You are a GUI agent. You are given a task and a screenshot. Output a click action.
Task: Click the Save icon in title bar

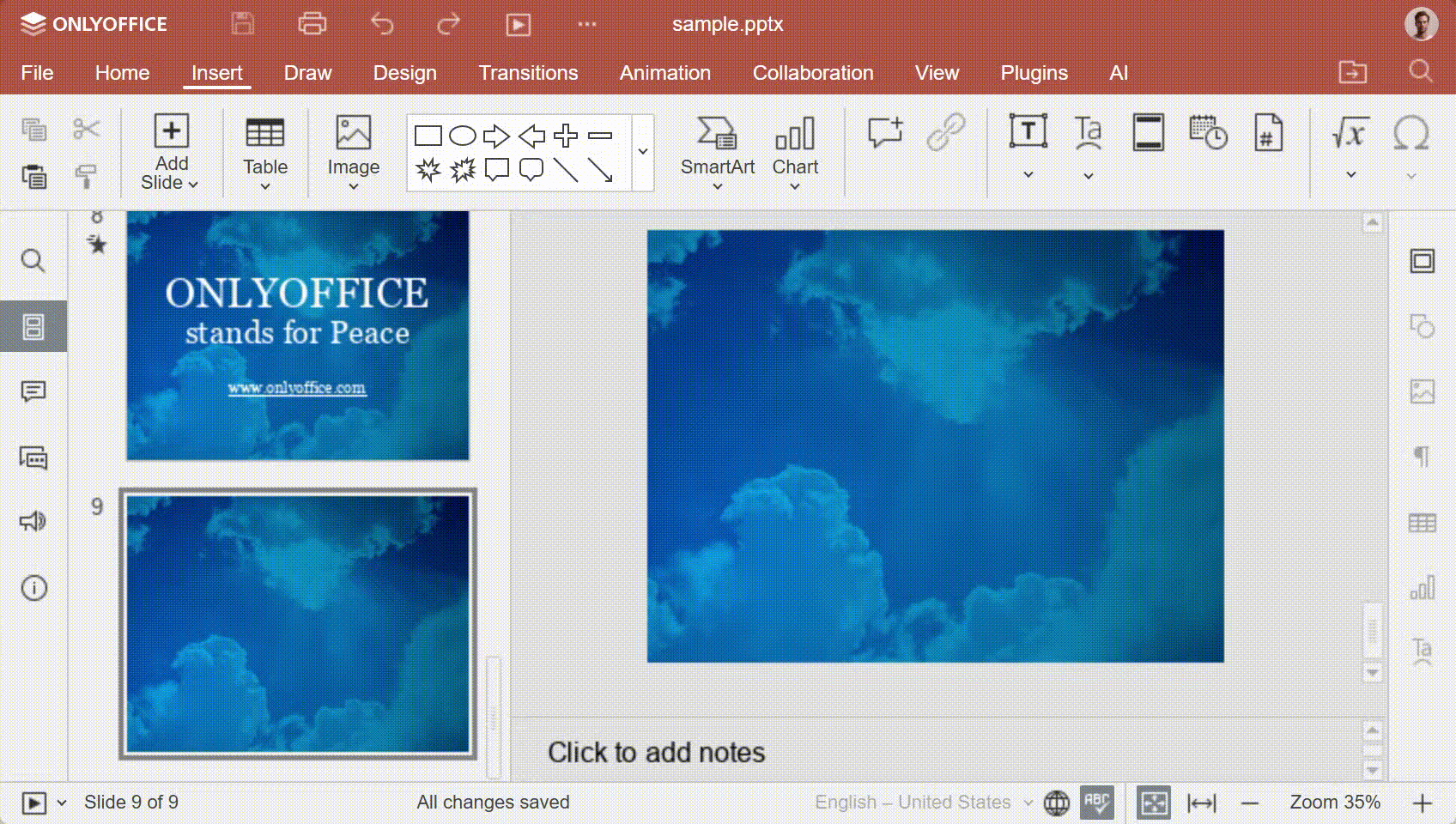pyautogui.click(x=243, y=24)
